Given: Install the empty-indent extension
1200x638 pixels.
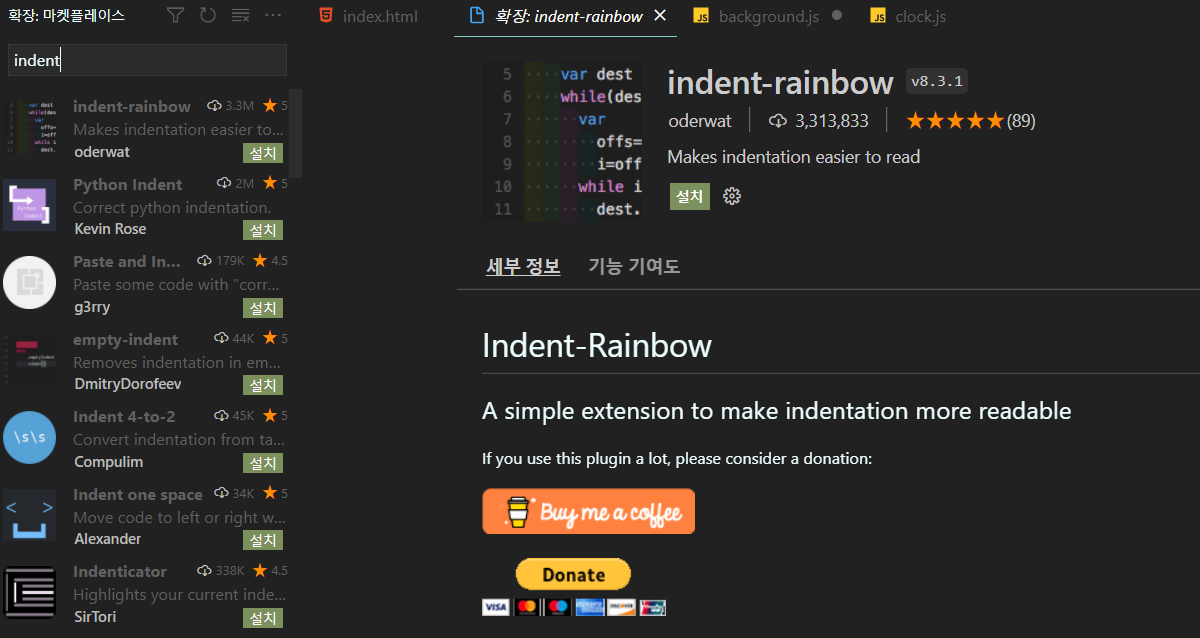Looking at the screenshot, I should pyautogui.click(x=263, y=385).
